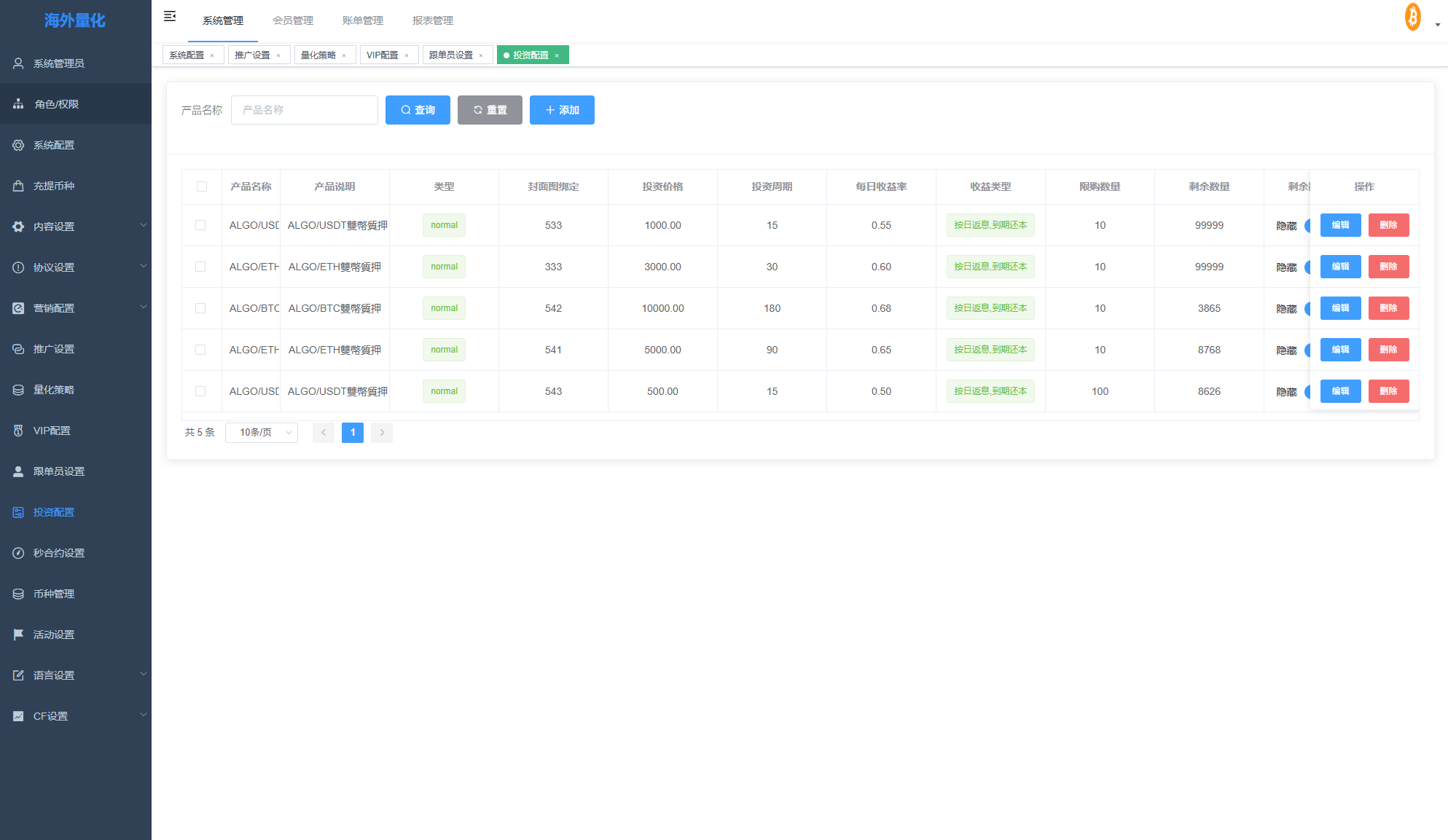The width and height of the screenshot is (1448, 840).
Task: Focus the 产品名称 search input
Action: pos(305,110)
